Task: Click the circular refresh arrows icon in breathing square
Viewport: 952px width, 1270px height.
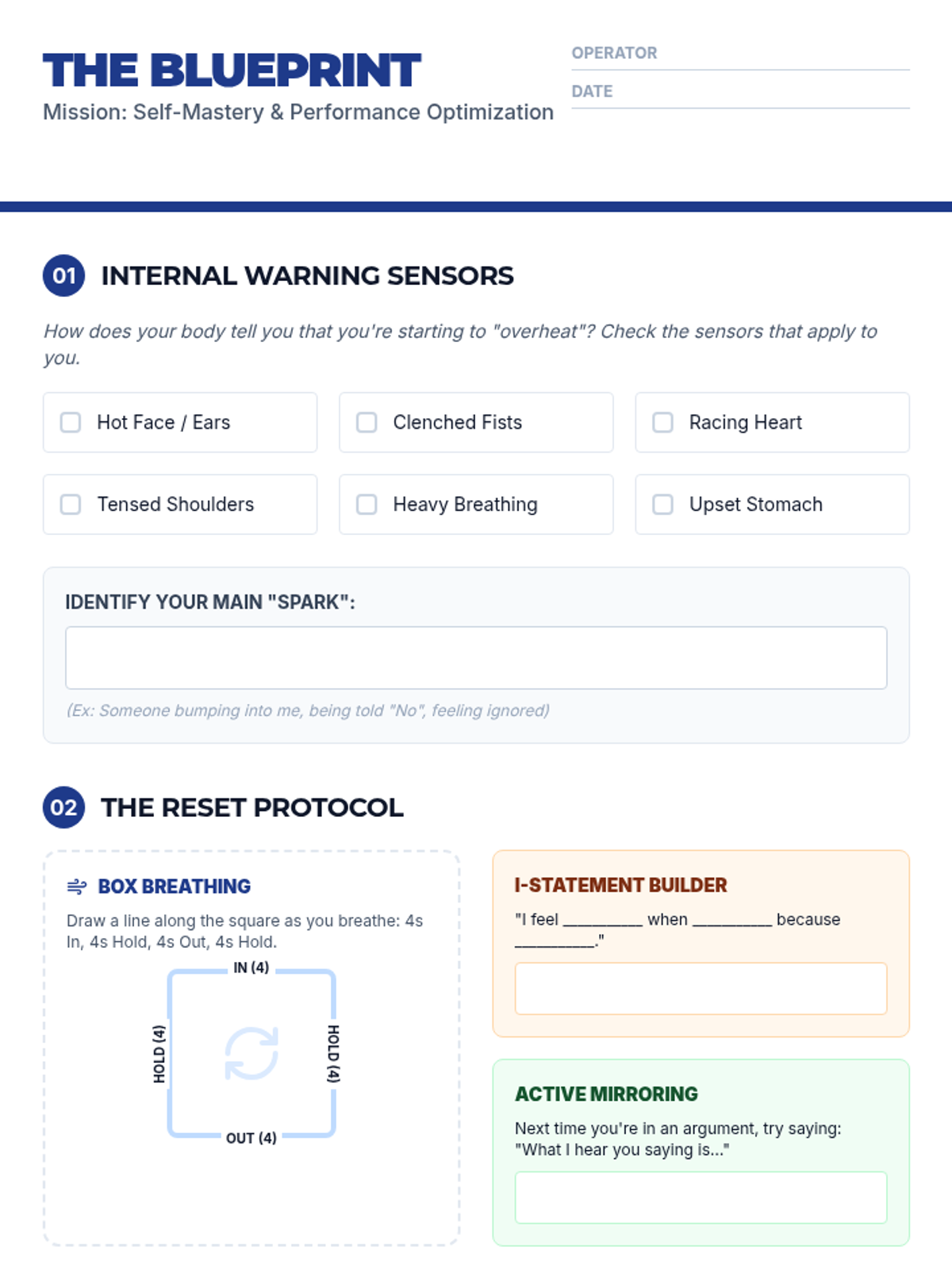Action: (251, 1053)
